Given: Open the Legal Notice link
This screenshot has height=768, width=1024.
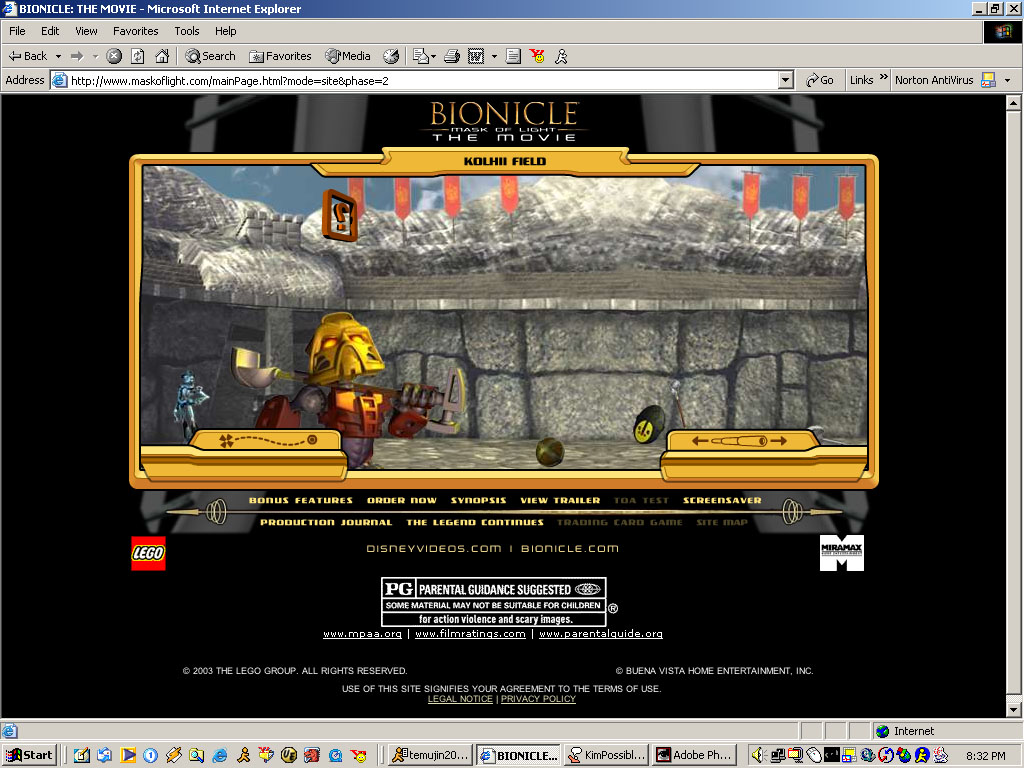Looking at the screenshot, I should coord(460,699).
